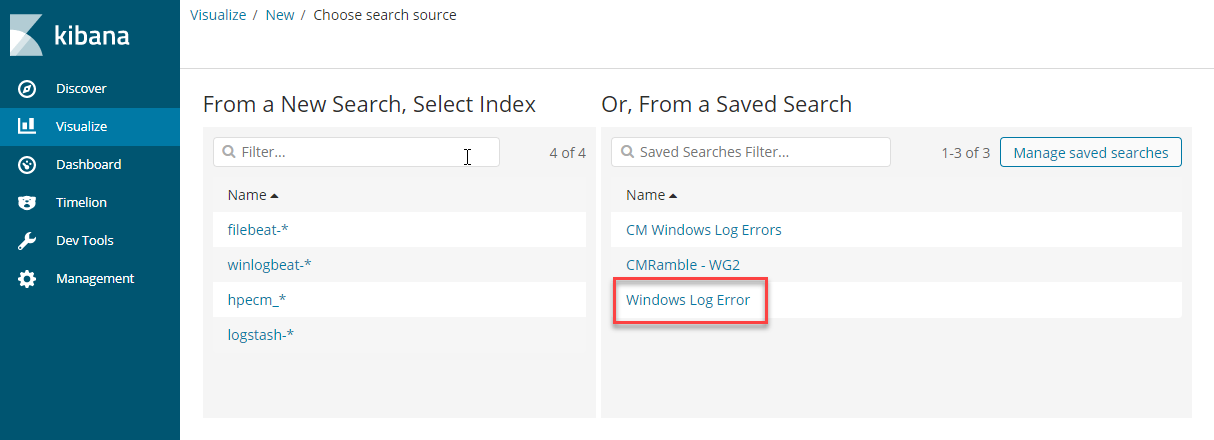Open Timelion in sidebar

[90, 203]
